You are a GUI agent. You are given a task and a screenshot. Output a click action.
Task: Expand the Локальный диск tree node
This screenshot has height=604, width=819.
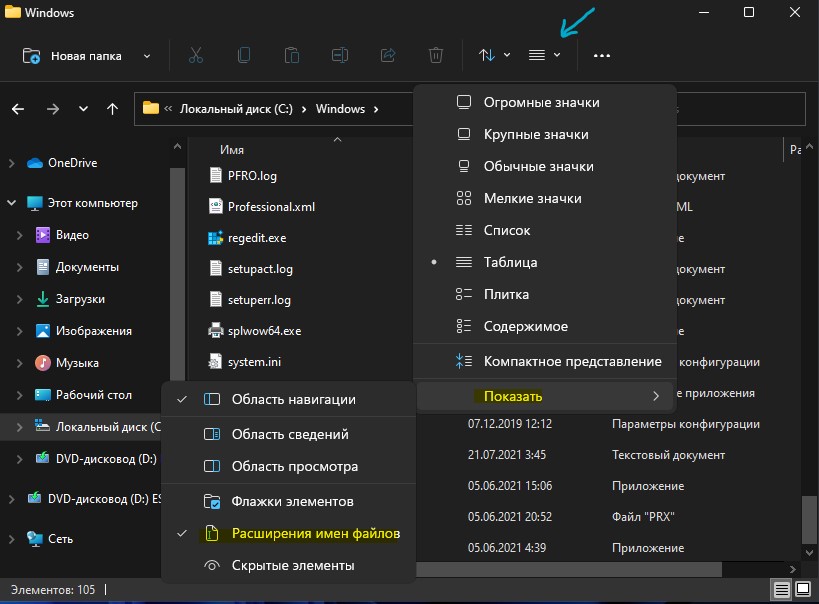19,427
